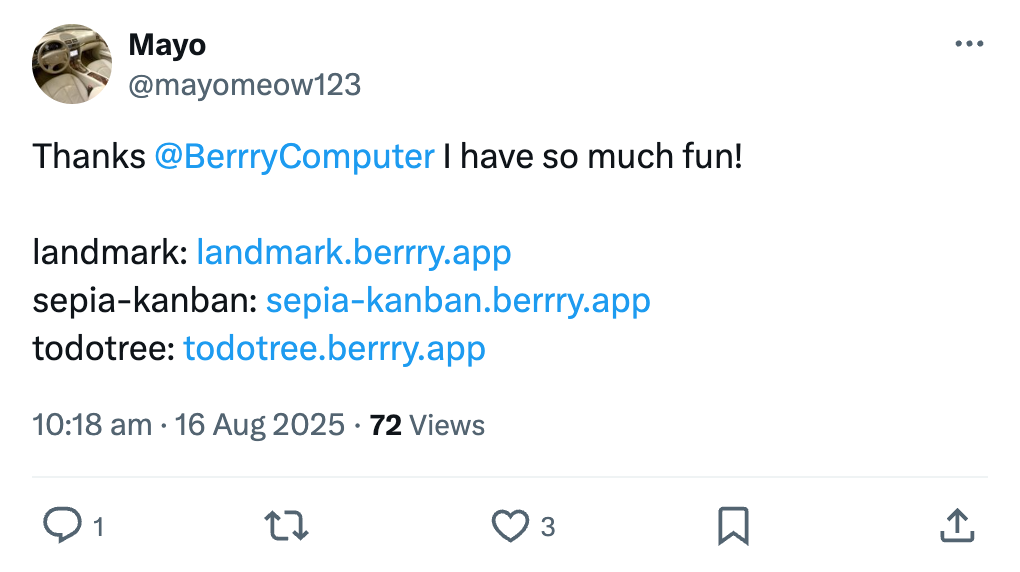Open the @BerrryComputer mention
This screenshot has width=1020, height=572.
click(x=294, y=157)
